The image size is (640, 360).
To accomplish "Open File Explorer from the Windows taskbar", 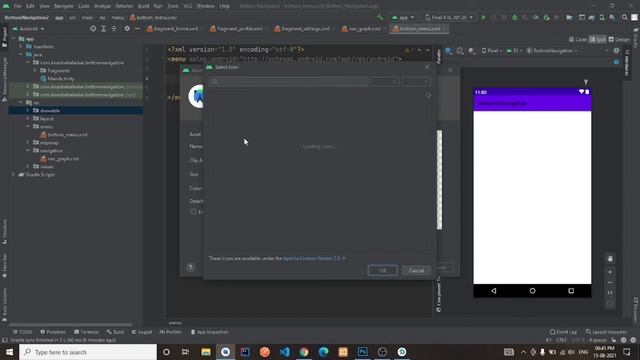I will (x=206, y=352).
